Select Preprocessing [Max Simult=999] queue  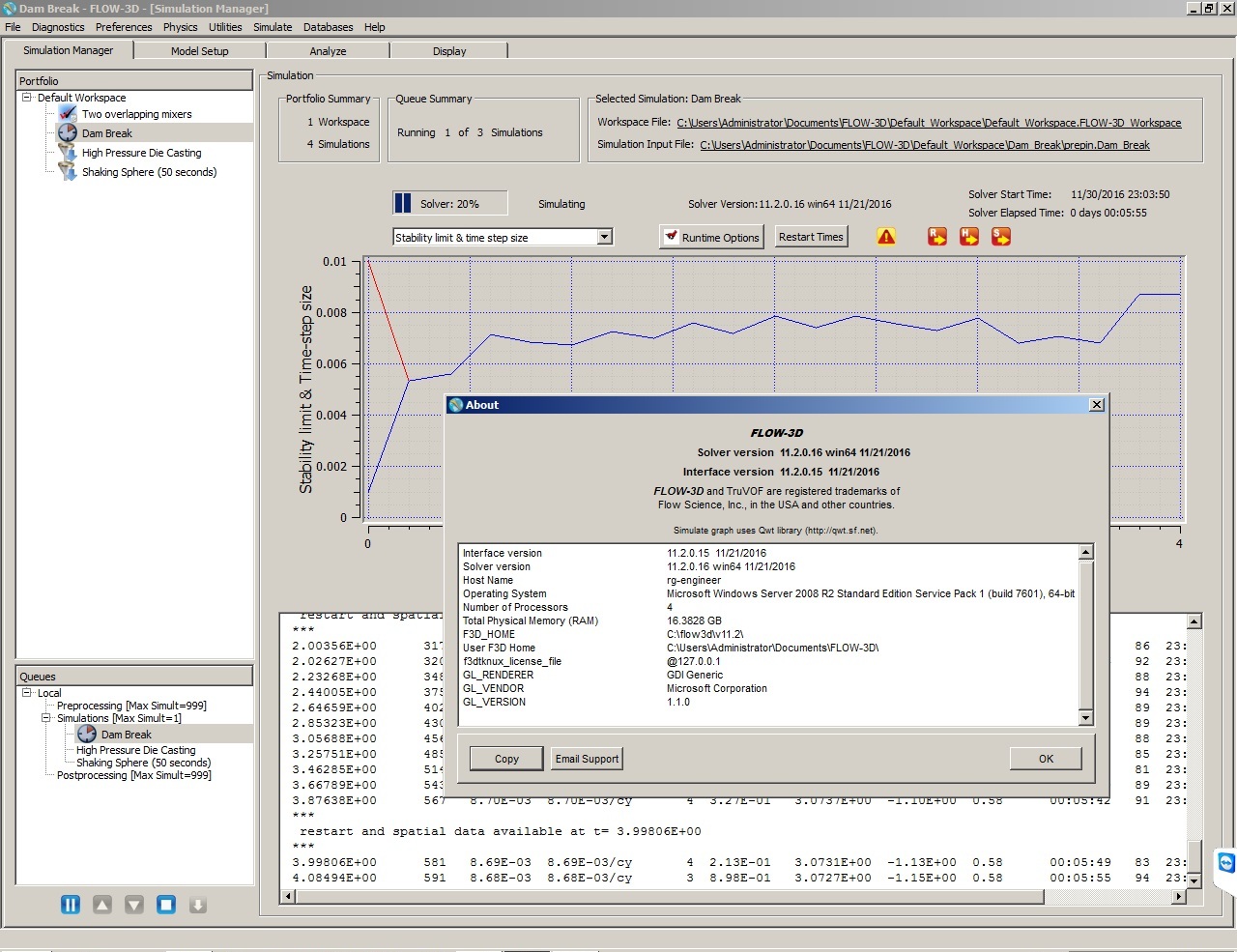(x=131, y=706)
